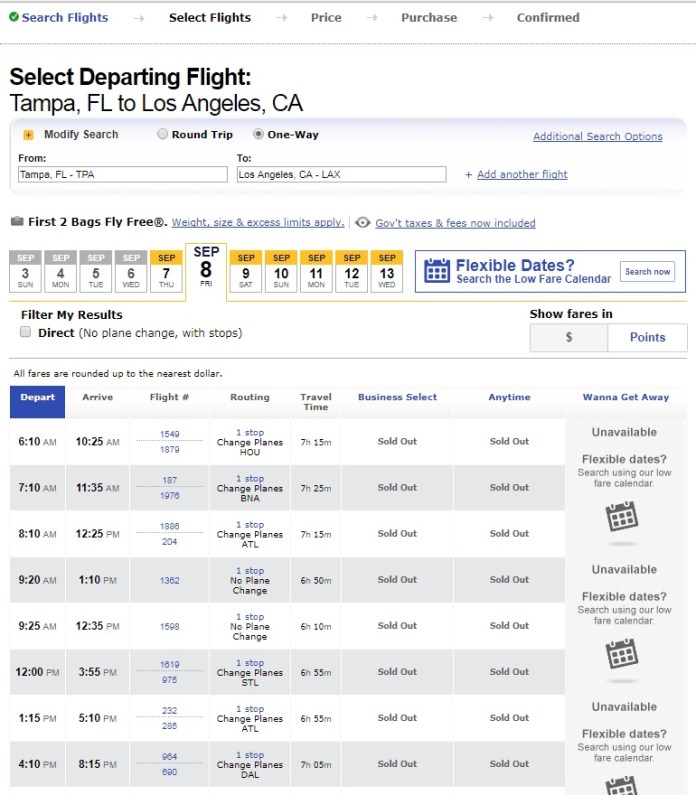Click the Flexible Dates calendar icon
This screenshot has height=795, width=696.
pos(437,271)
